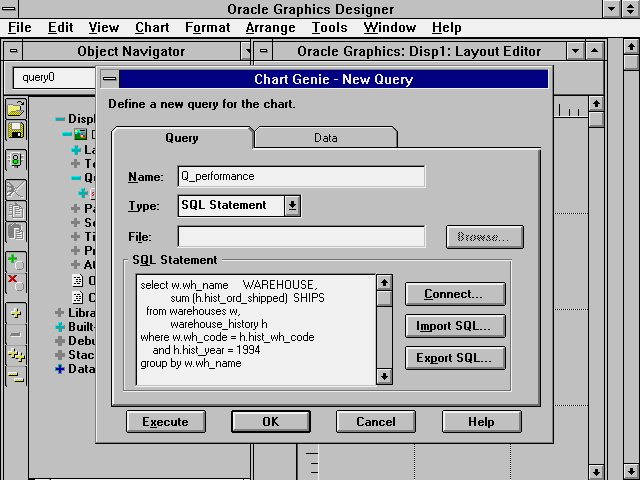Click the Open folder icon in Object Navigator
The height and width of the screenshot is (480, 640).
15,109
